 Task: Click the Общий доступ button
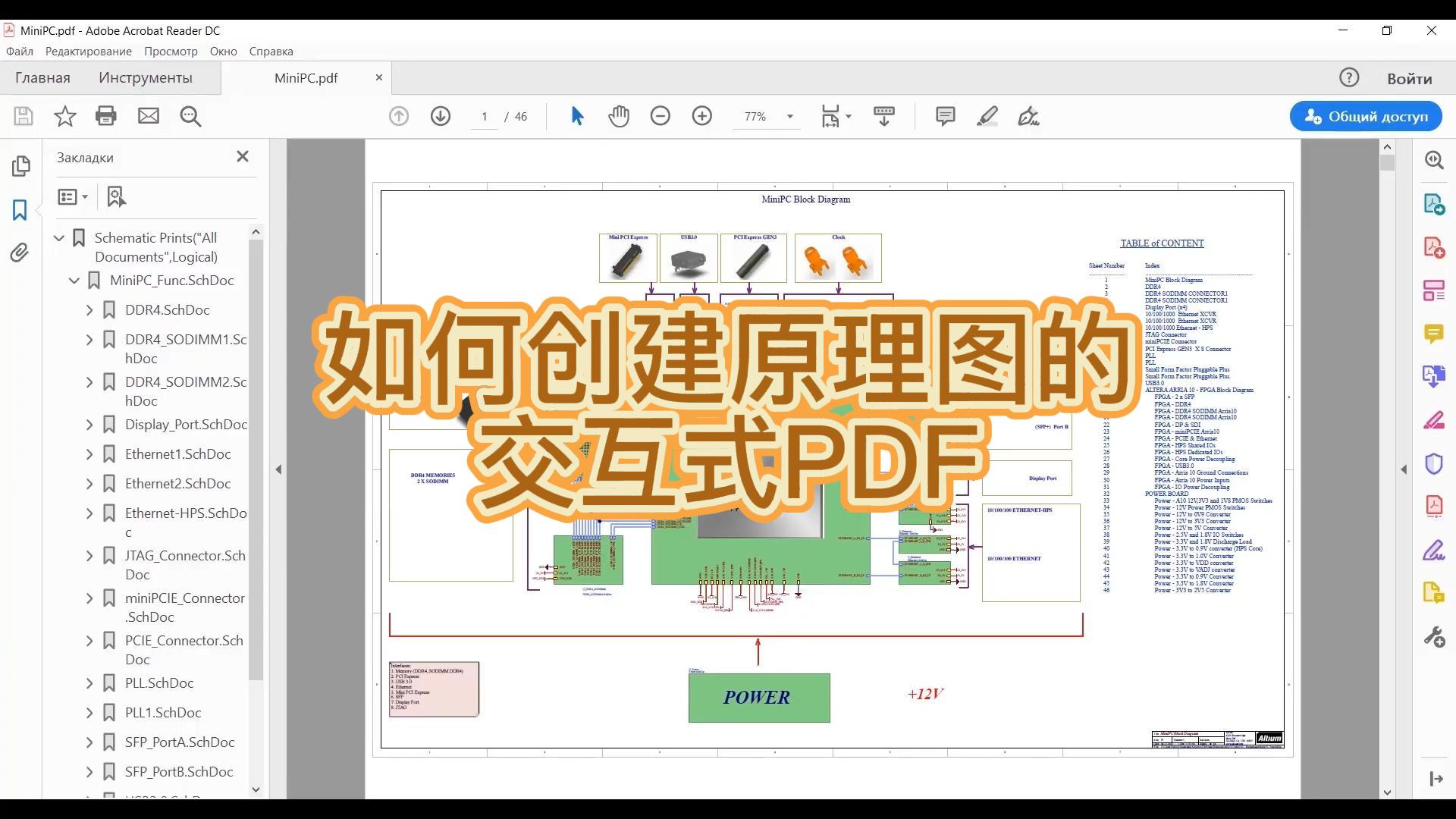[x=1365, y=116]
